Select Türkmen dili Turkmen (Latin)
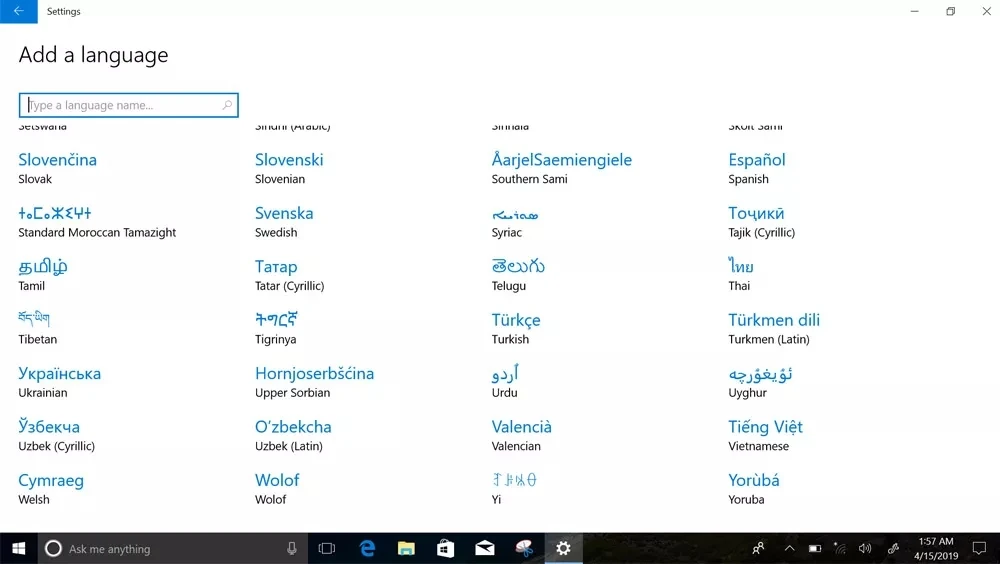The image size is (1000, 564). pos(774,329)
